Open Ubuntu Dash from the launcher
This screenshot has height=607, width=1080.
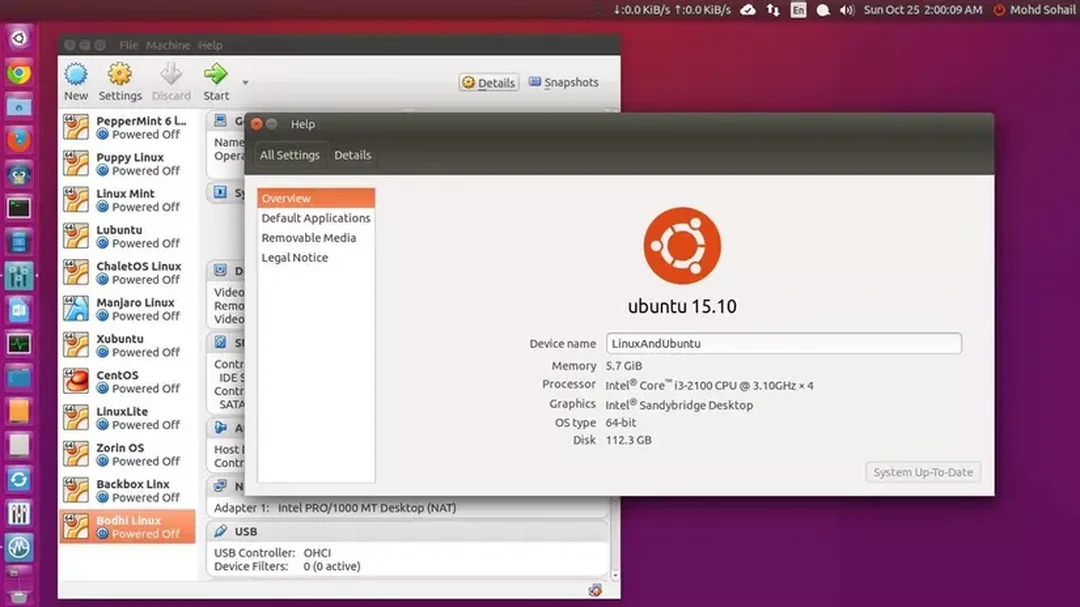19,38
